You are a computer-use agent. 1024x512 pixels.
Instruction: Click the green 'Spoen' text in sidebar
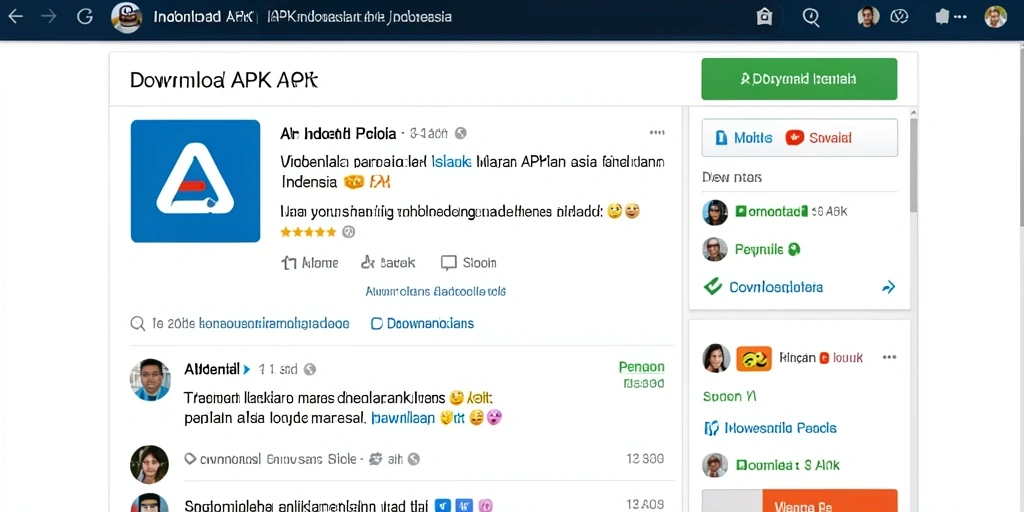point(729,396)
